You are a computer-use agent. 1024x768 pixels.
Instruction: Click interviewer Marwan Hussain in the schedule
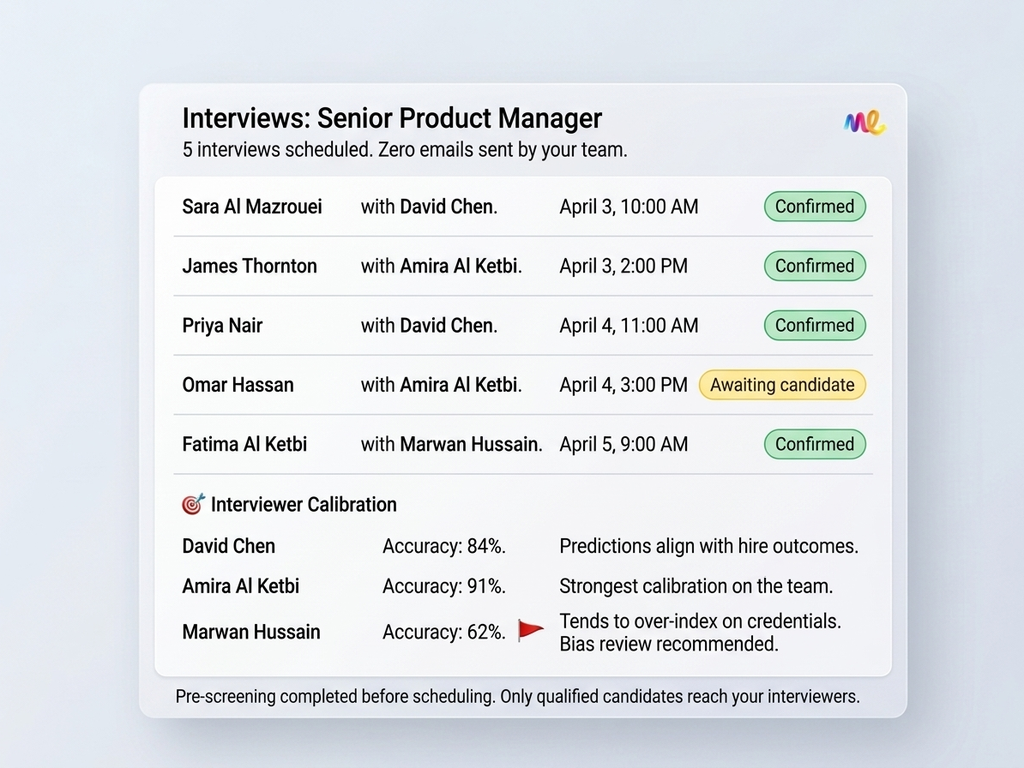click(x=470, y=444)
